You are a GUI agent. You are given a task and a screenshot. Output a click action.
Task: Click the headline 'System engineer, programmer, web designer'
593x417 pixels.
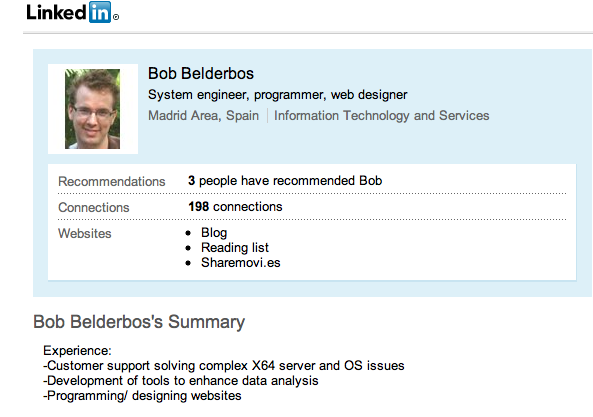pos(278,95)
